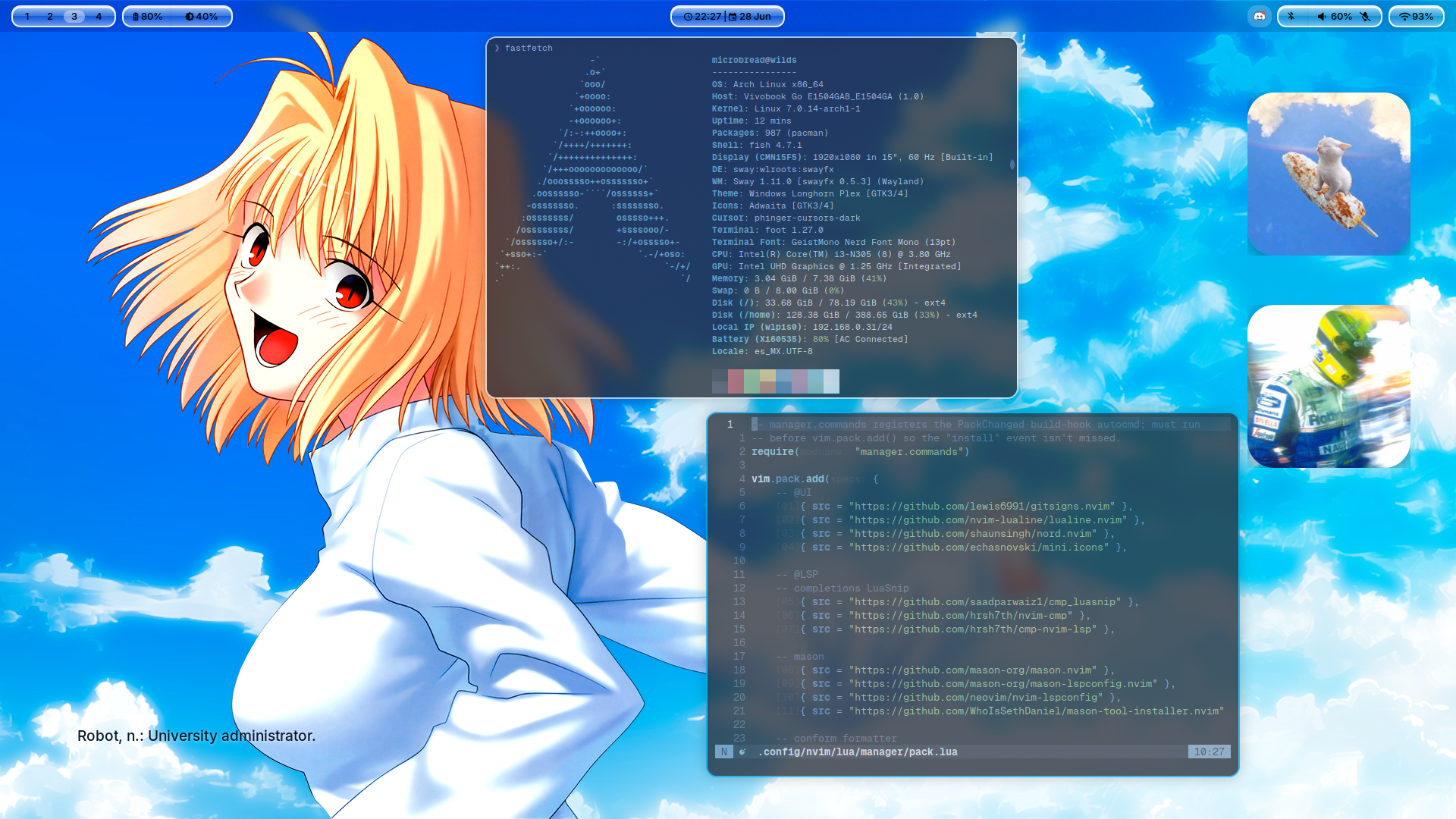
Task: Click the red color block in fastfetch
Action: 736,381
